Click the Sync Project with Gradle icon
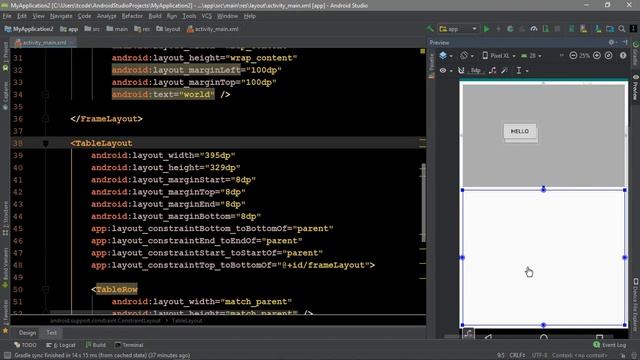 pos(571,29)
